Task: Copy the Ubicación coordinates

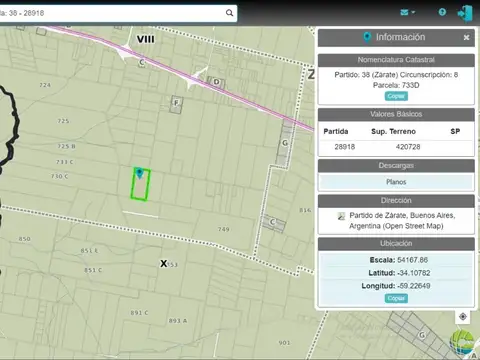Action: [396, 298]
